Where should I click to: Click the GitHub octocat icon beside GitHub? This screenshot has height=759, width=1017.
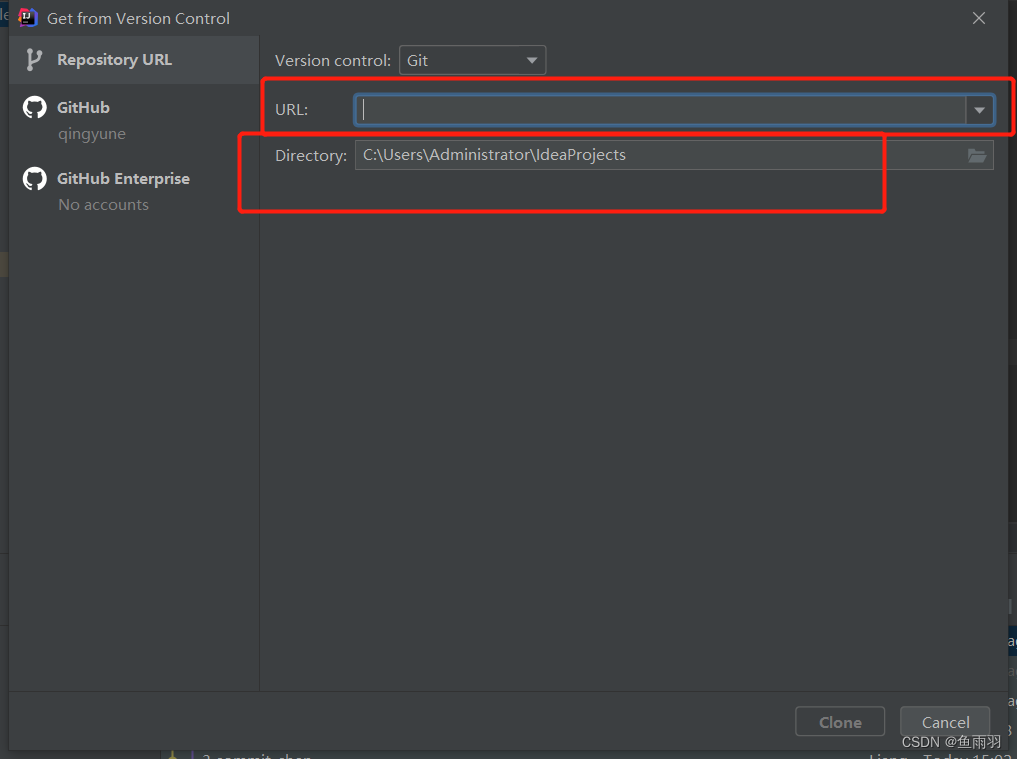pyautogui.click(x=34, y=107)
